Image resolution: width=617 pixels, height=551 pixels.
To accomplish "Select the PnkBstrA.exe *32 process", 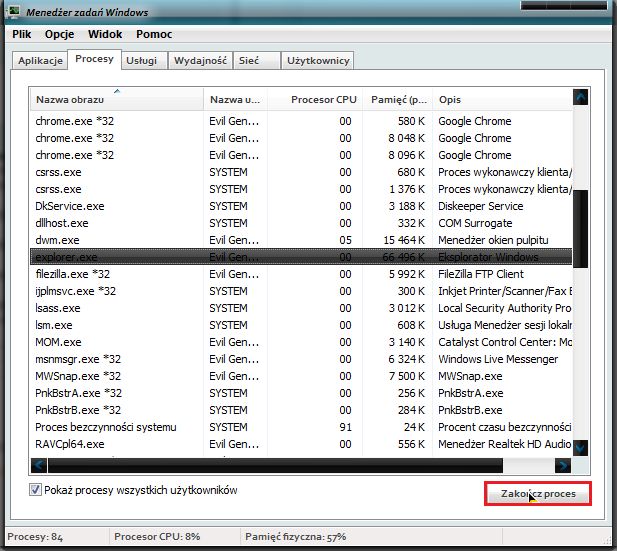I will [301, 393].
